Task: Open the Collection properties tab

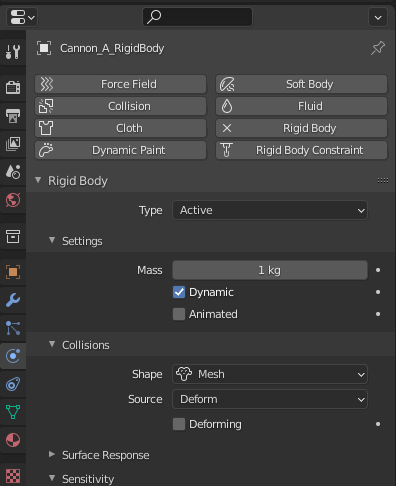Action: pos(13,236)
